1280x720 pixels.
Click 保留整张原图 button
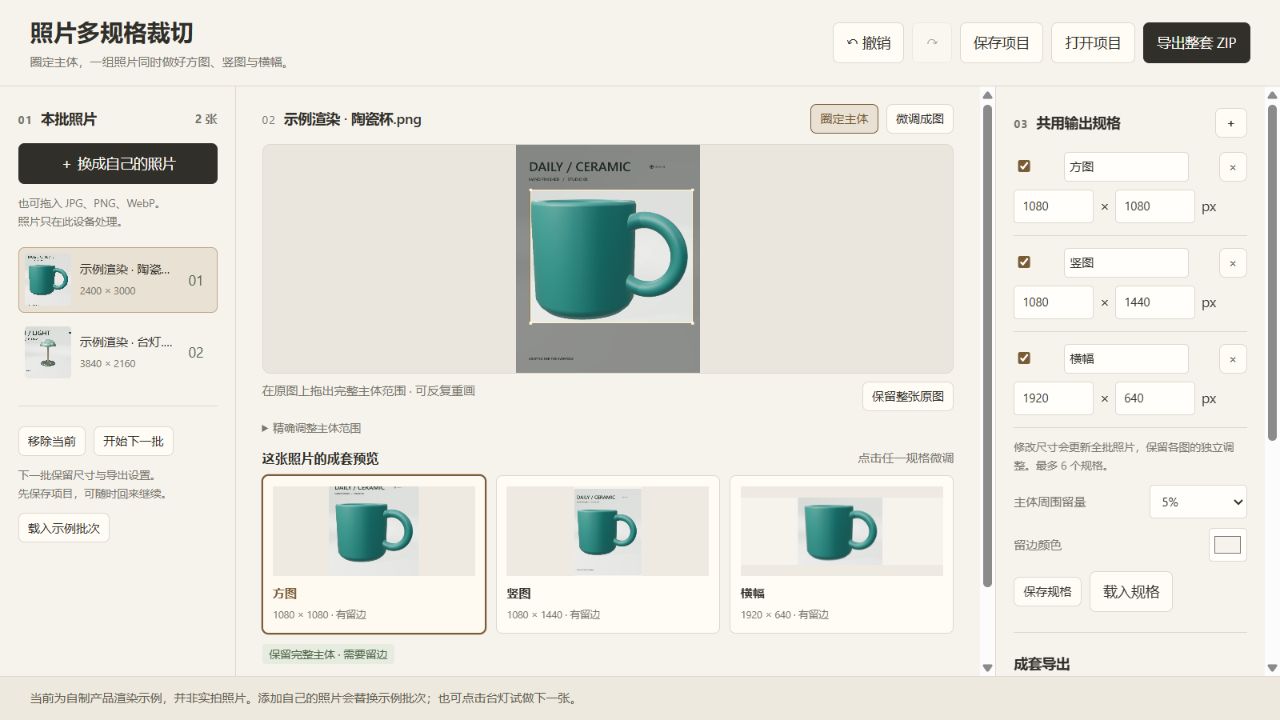click(x=908, y=396)
